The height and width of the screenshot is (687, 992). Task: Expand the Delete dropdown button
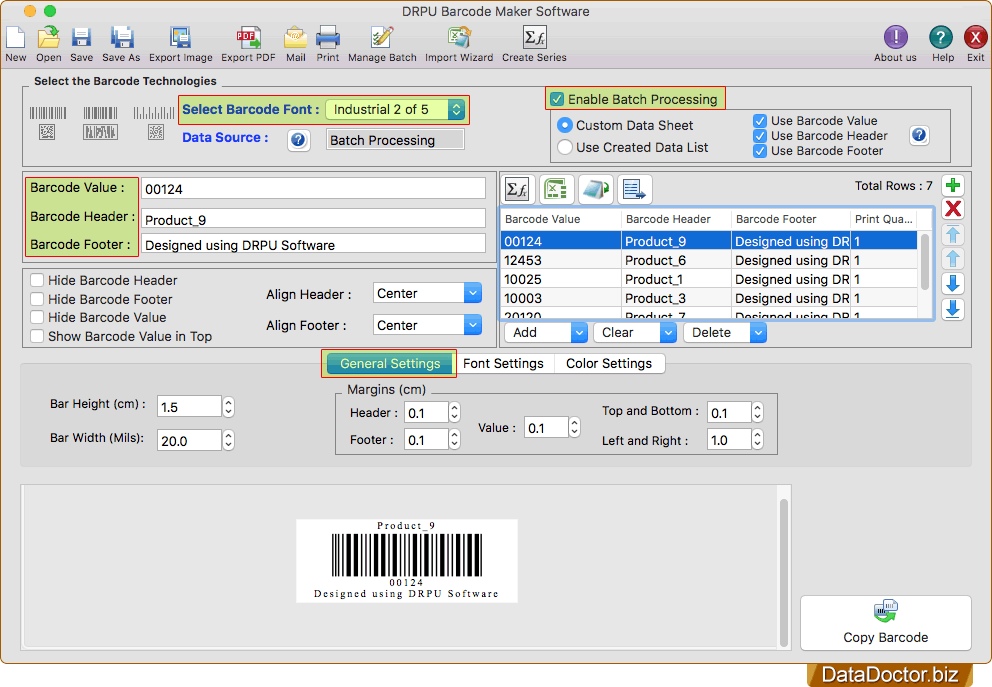758,333
